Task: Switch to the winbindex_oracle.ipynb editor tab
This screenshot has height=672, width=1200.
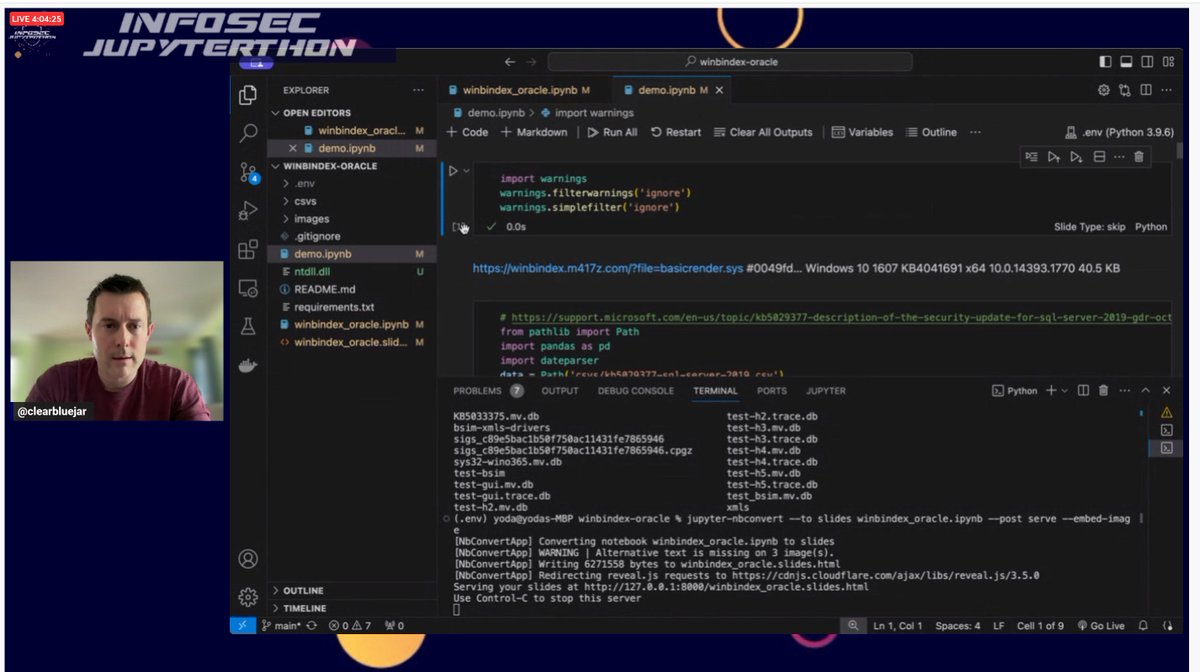Action: 519,90
